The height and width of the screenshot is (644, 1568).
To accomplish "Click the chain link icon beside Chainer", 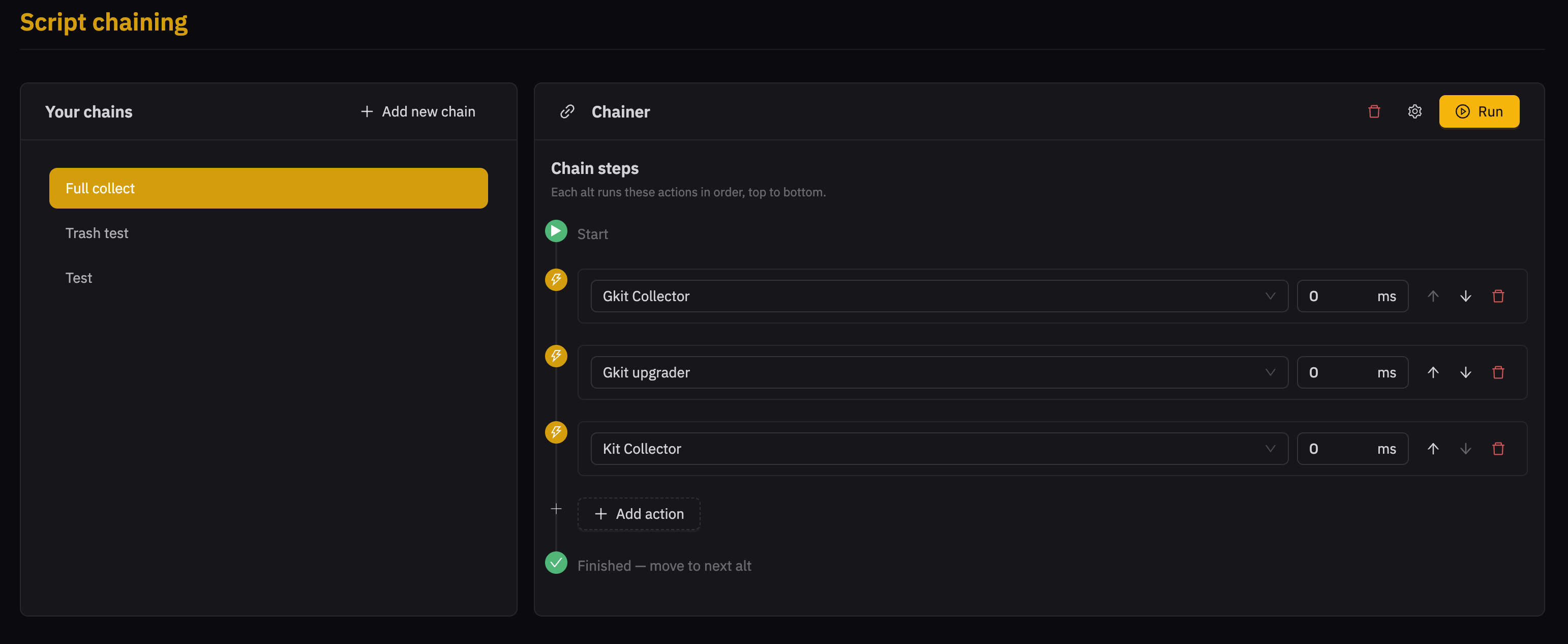I will (x=567, y=111).
